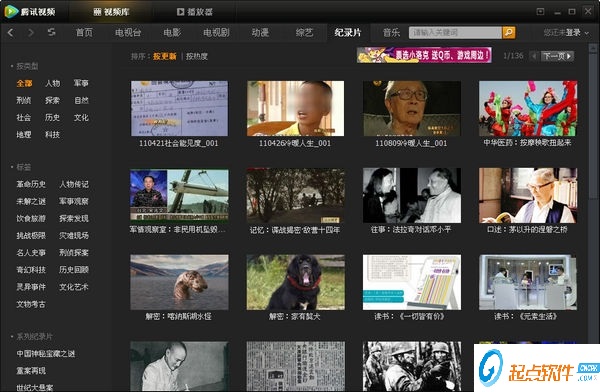Click the Tencent Video logo icon

click(x=11, y=11)
